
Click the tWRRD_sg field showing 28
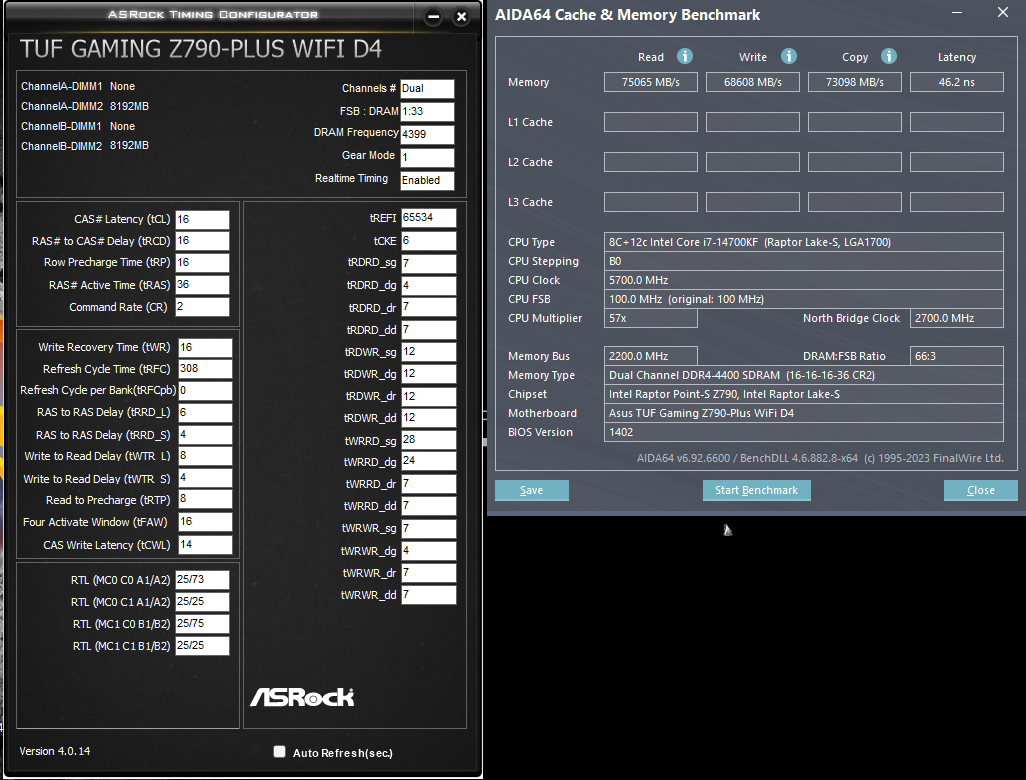429,440
